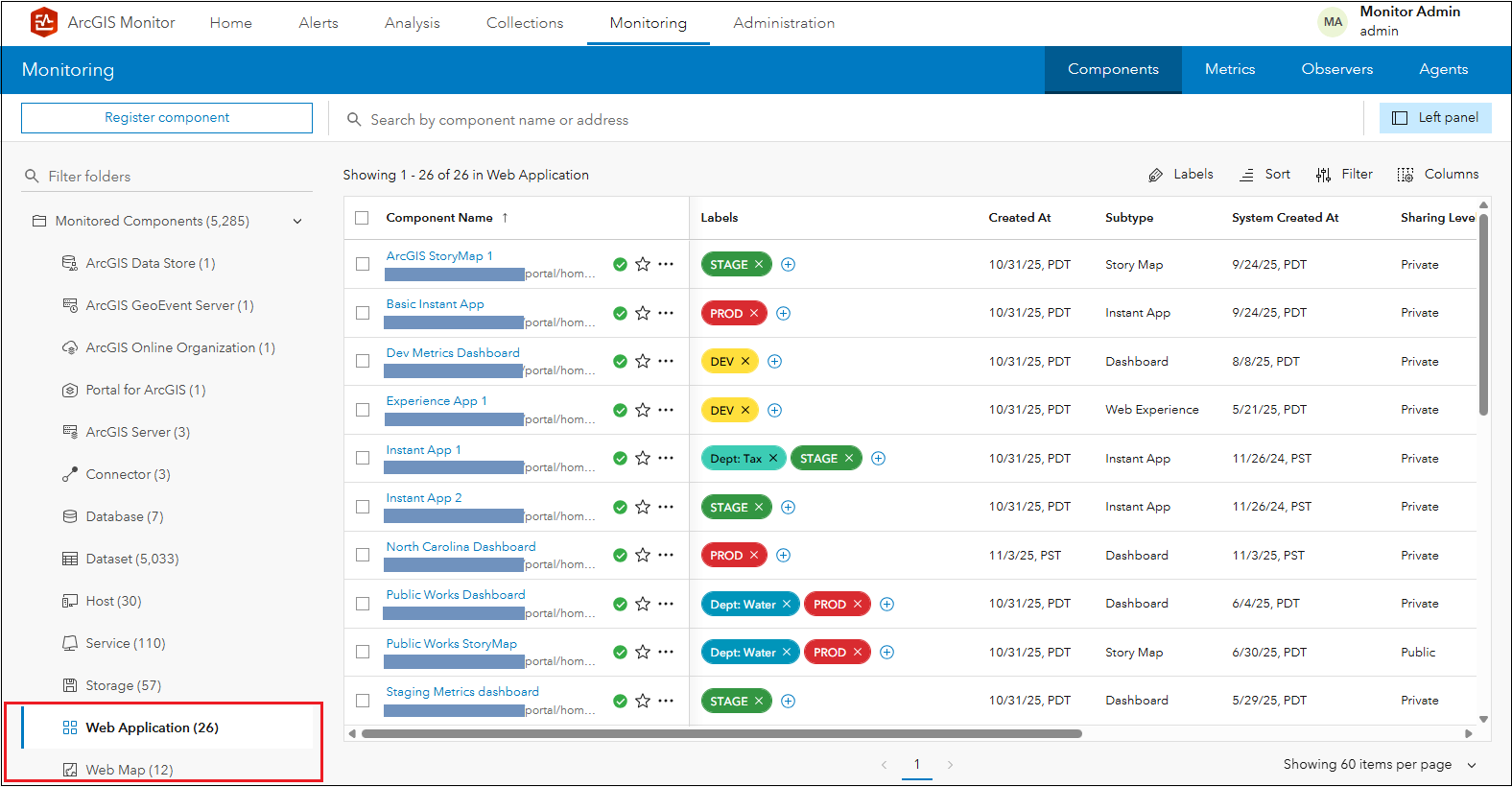Open the Alerts navigation tab

[x=319, y=23]
